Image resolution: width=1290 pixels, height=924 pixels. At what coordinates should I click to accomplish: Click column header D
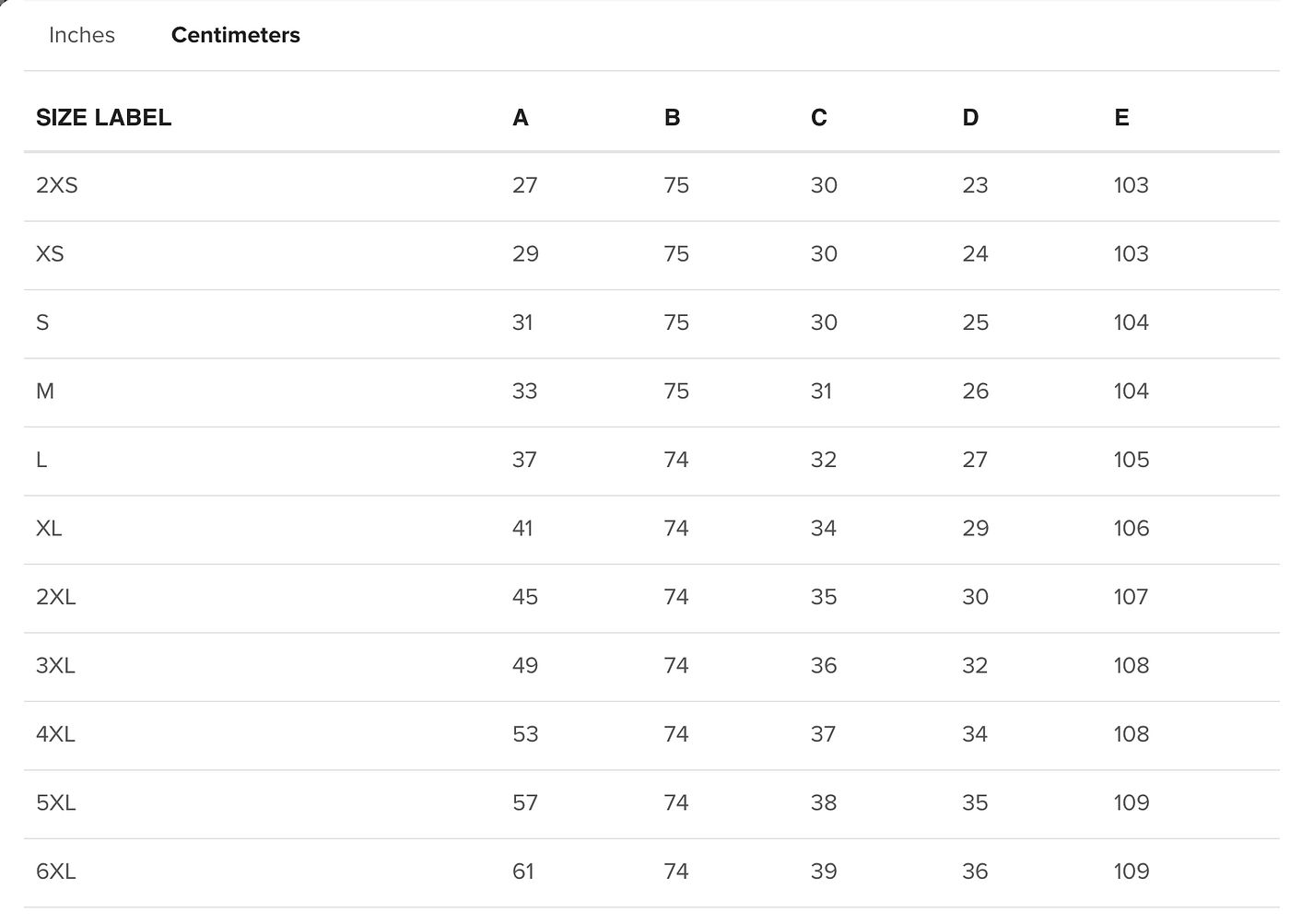click(x=970, y=118)
